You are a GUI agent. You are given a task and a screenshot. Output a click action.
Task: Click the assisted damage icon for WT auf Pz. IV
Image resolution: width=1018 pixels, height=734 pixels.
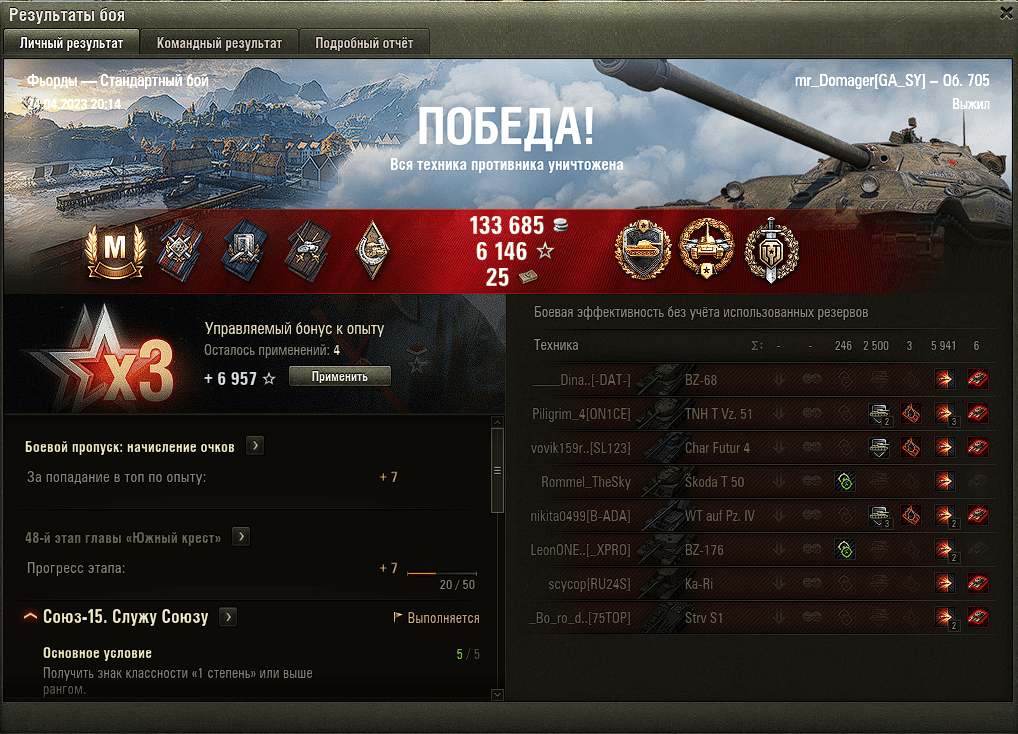point(879,516)
